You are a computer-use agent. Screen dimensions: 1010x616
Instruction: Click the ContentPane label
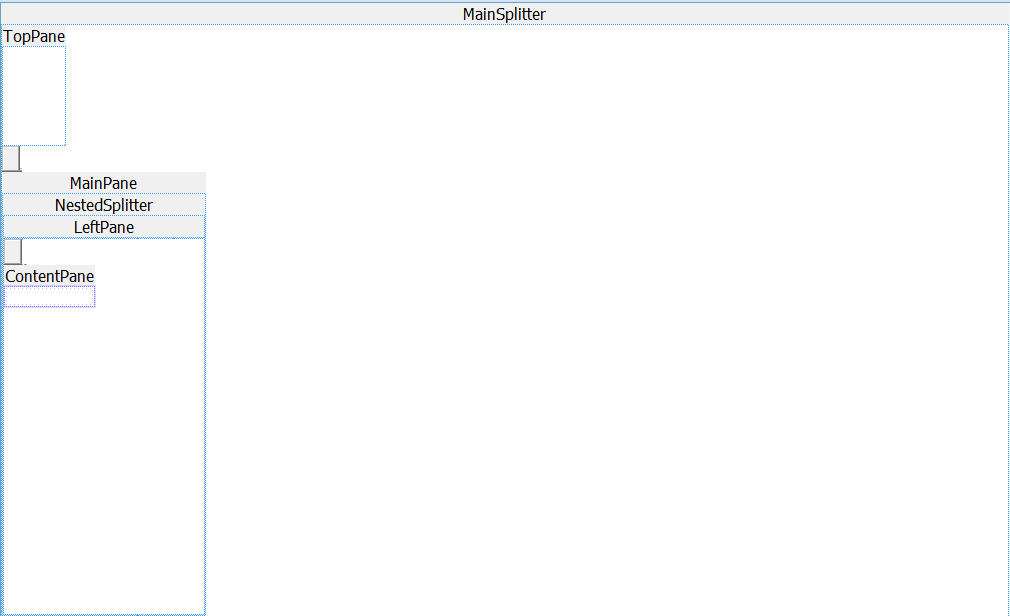coord(50,276)
